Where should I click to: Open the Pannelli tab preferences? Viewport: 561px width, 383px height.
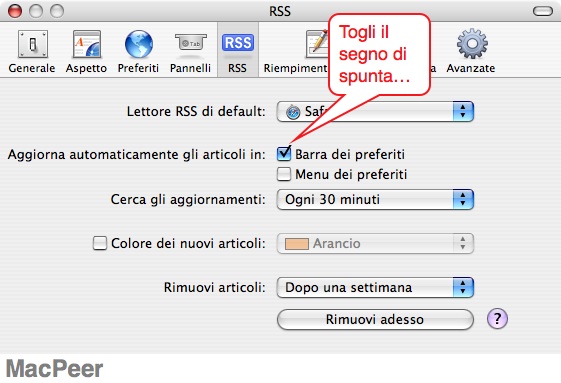click(x=190, y=52)
